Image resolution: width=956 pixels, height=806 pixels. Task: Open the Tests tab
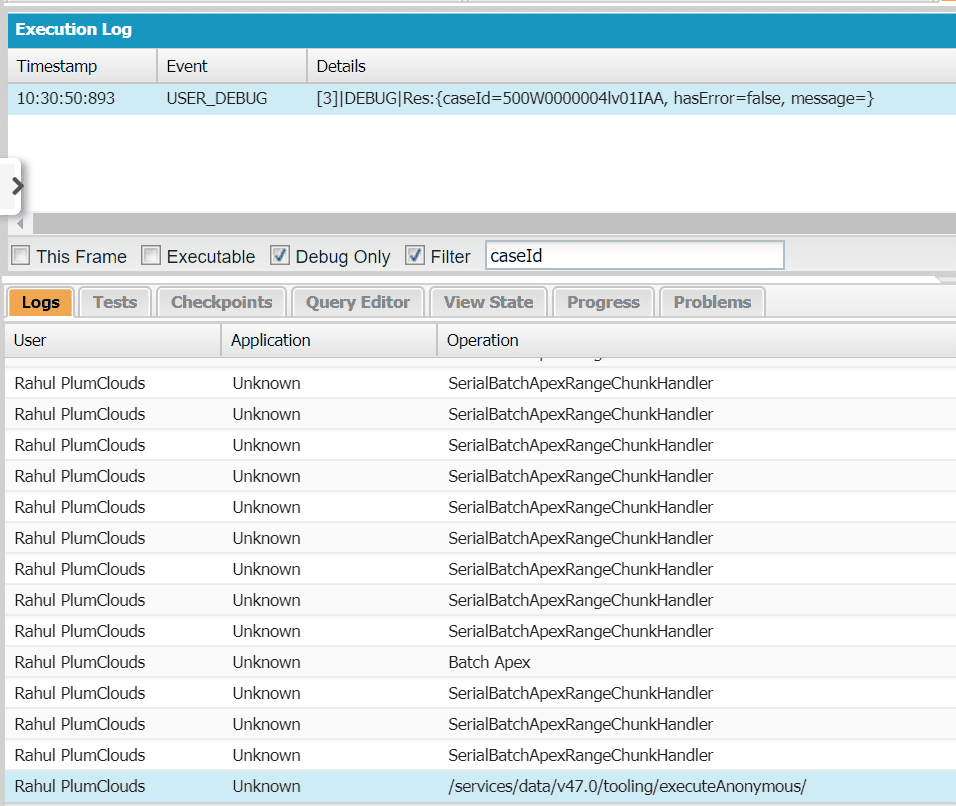pos(114,302)
